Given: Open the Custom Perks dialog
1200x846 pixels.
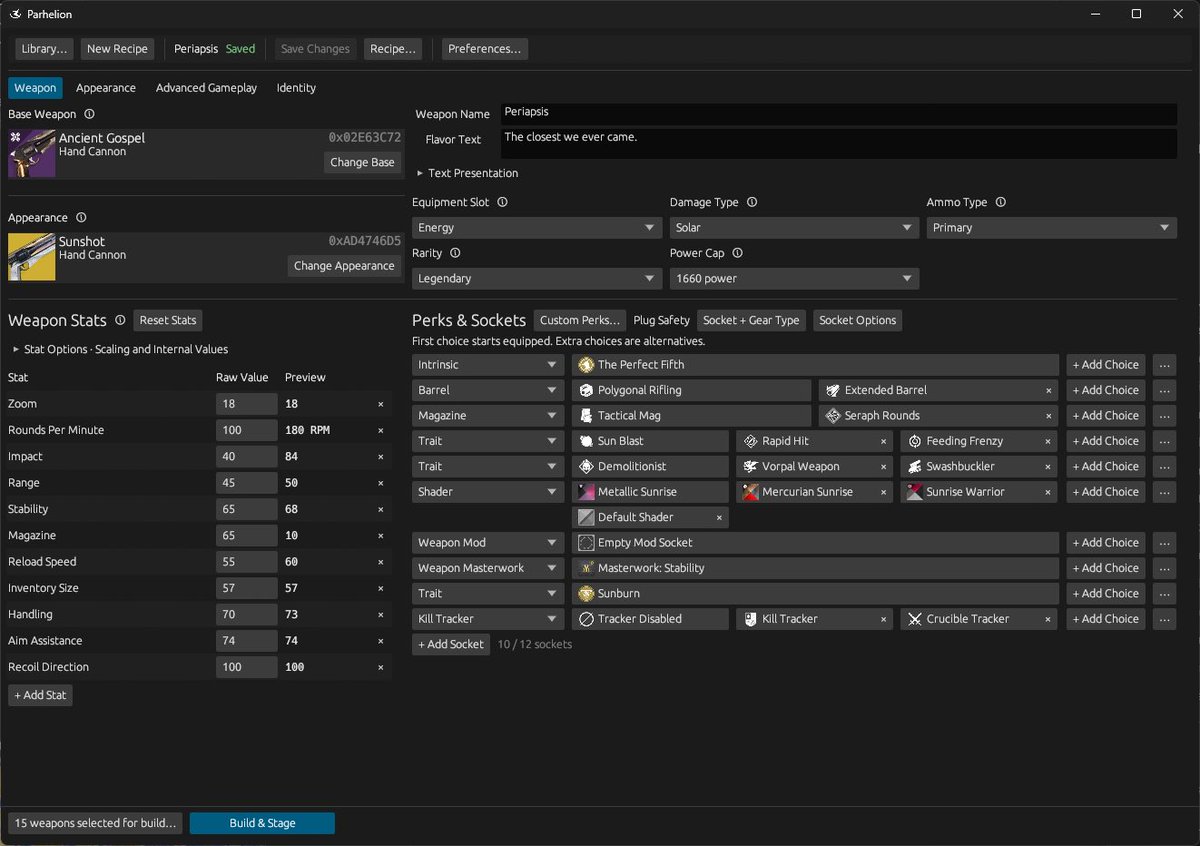Looking at the screenshot, I should click(580, 320).
